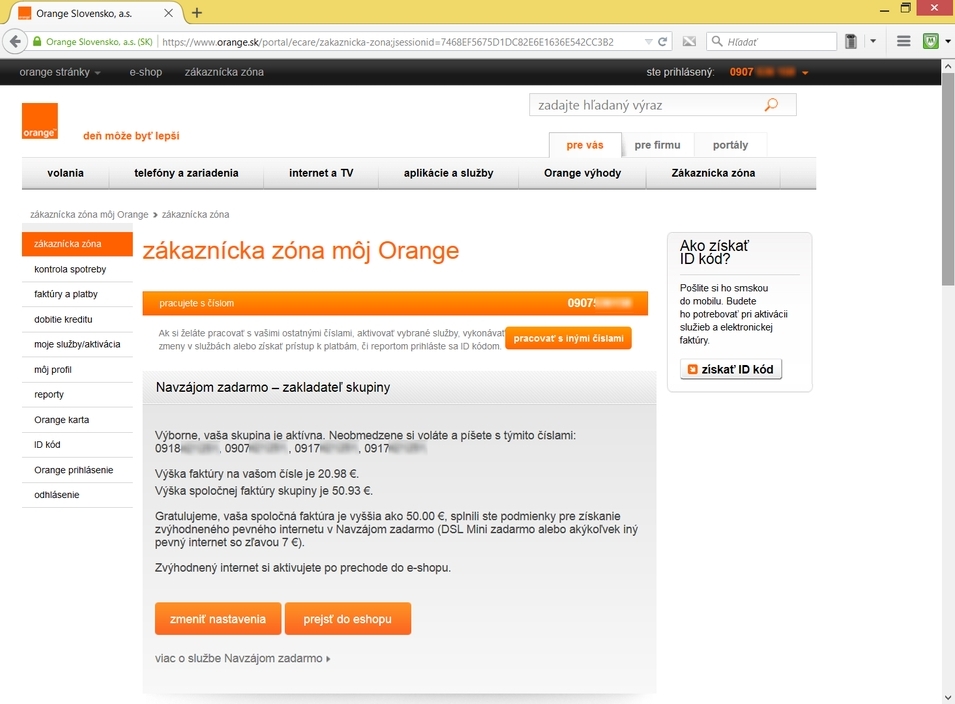Click the Navzájom zadarmo – zakladateľ skupiny heading
The height and width of the screenshot is (704, 955).
[273, 387]
